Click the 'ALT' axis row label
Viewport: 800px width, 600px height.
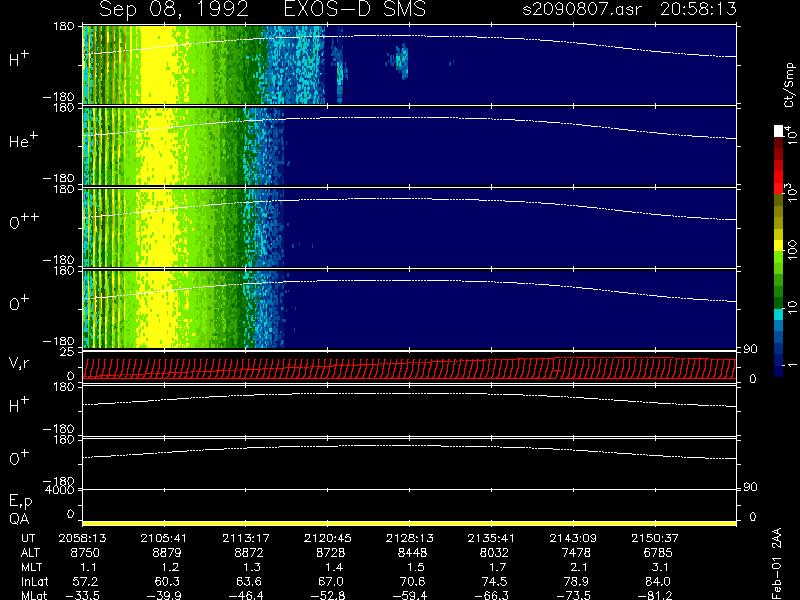click(30, 553)
